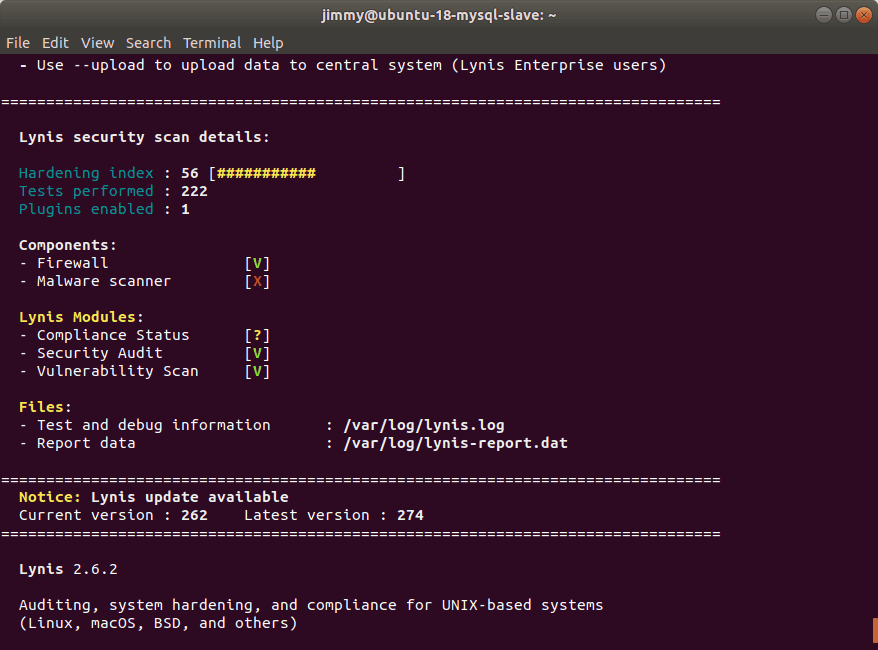The image size is (878, 650).
Task: Click the "(Linux, macOS, BSD, and others)" line
Action: [x=158, y=623]
